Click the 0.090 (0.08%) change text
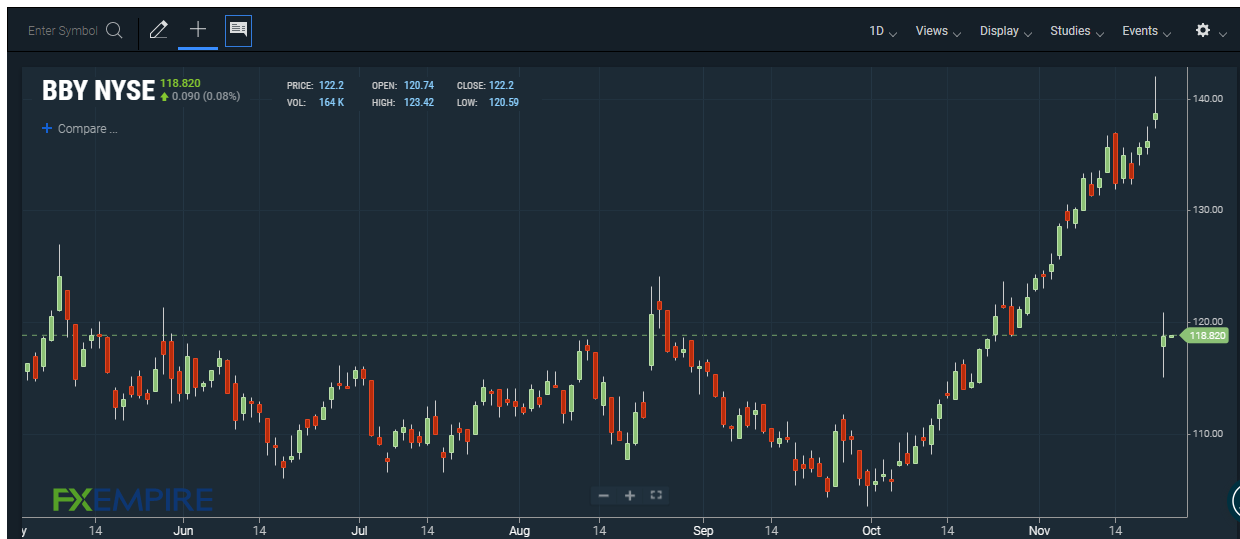The image size is (1240, 539). point(206,97)
